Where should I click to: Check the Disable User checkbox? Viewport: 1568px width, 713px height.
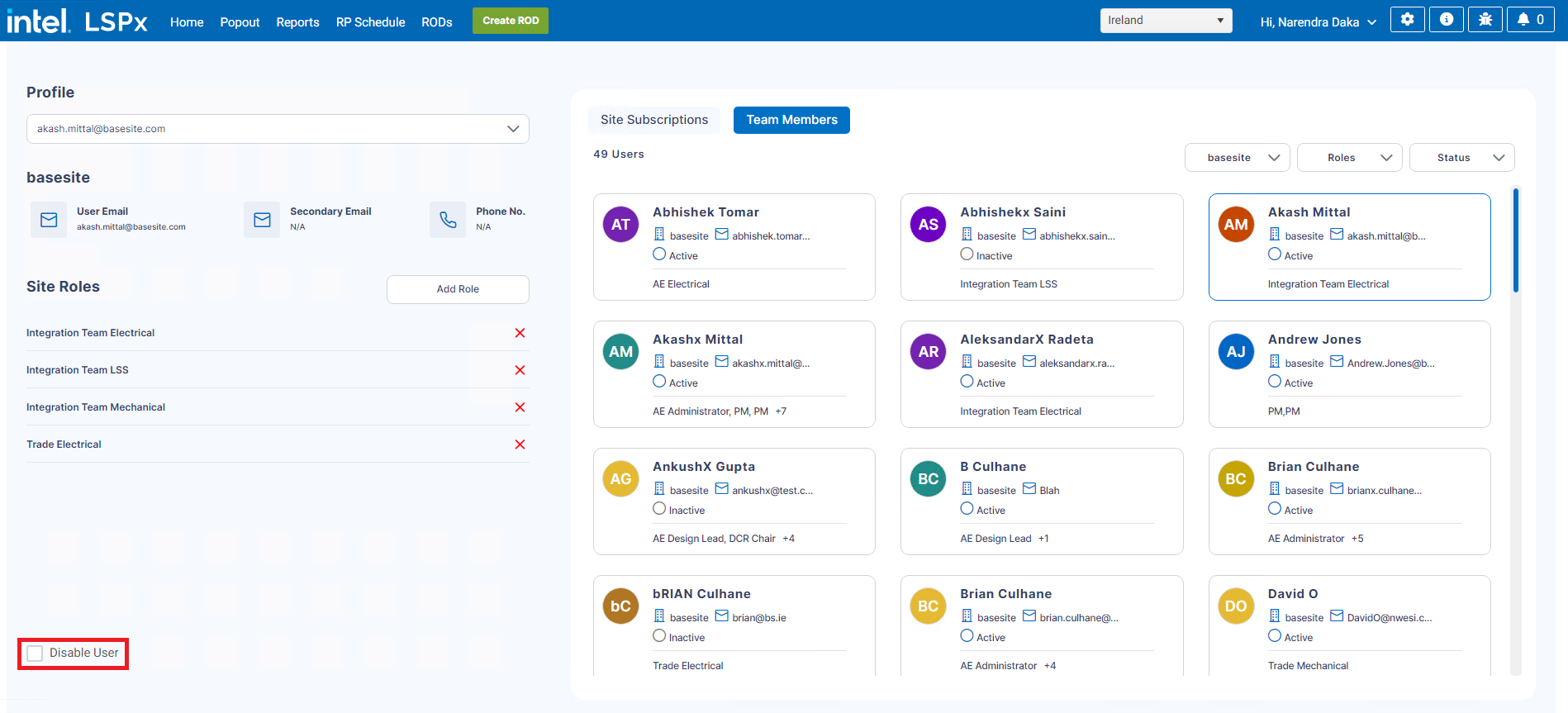click(36, 654)
